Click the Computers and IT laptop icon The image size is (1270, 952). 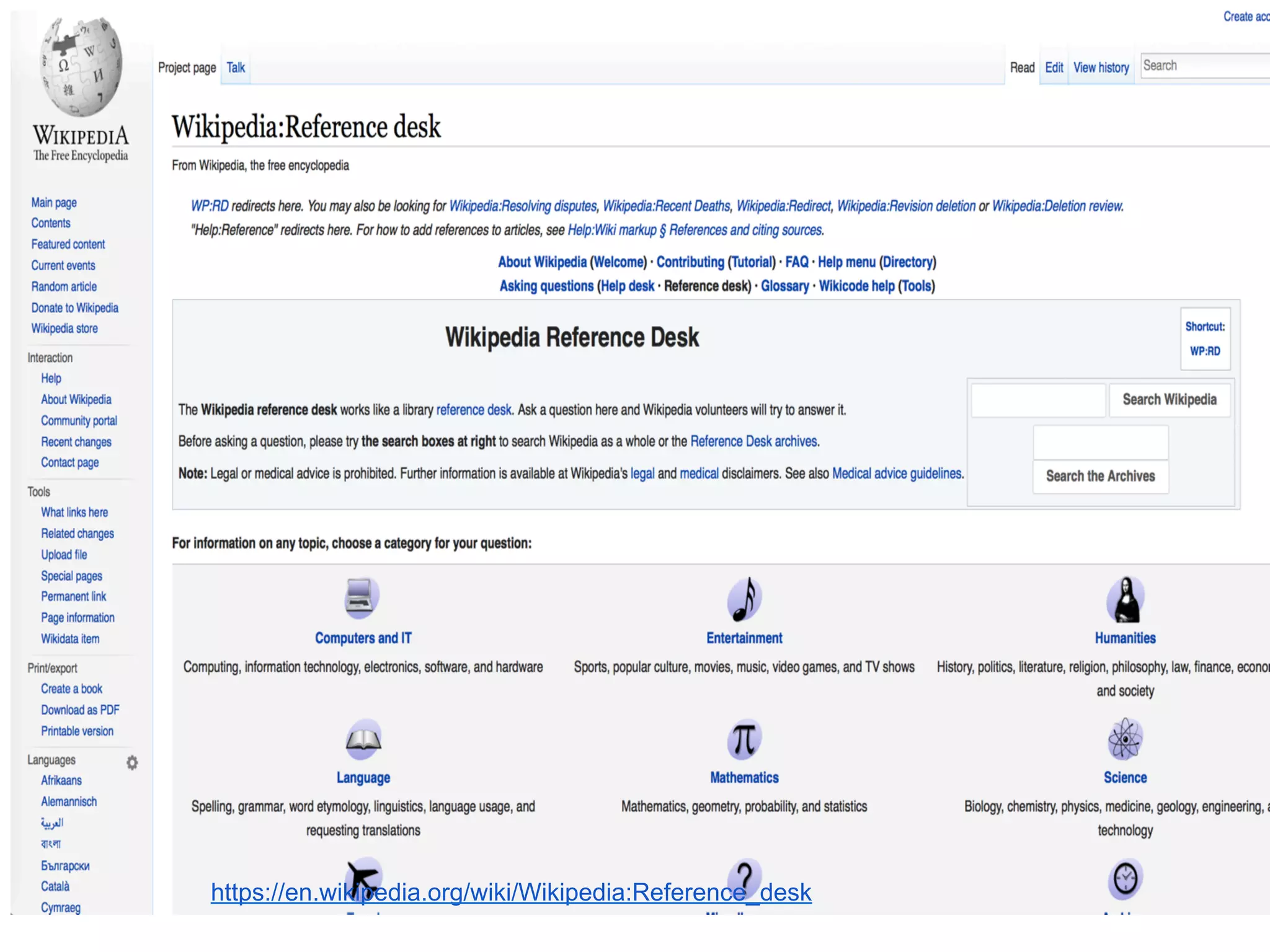coord(362,599)
